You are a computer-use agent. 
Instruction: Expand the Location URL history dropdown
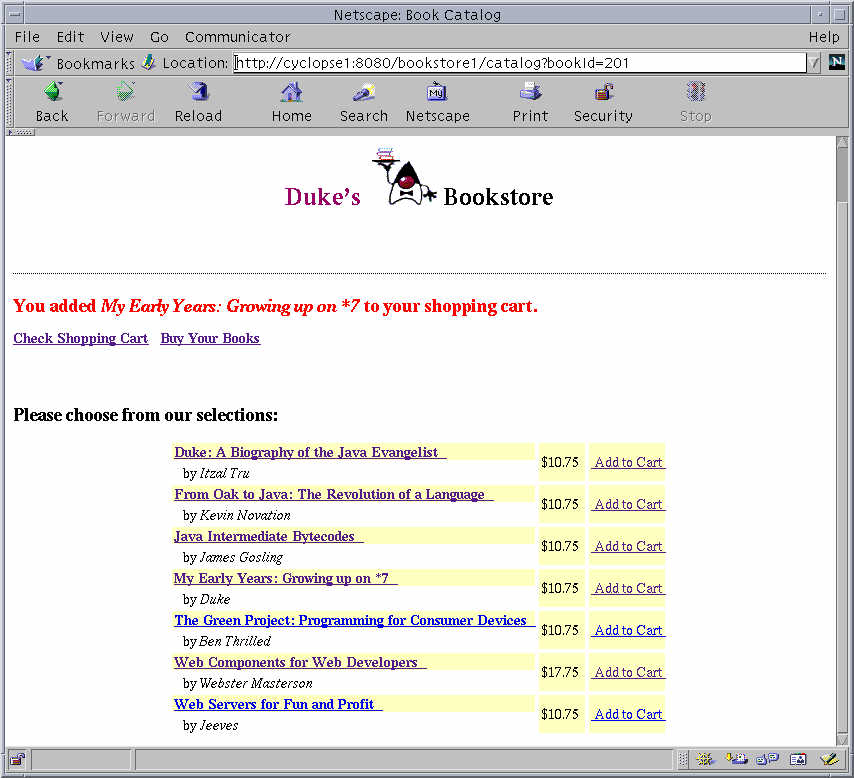coord(814,63)
